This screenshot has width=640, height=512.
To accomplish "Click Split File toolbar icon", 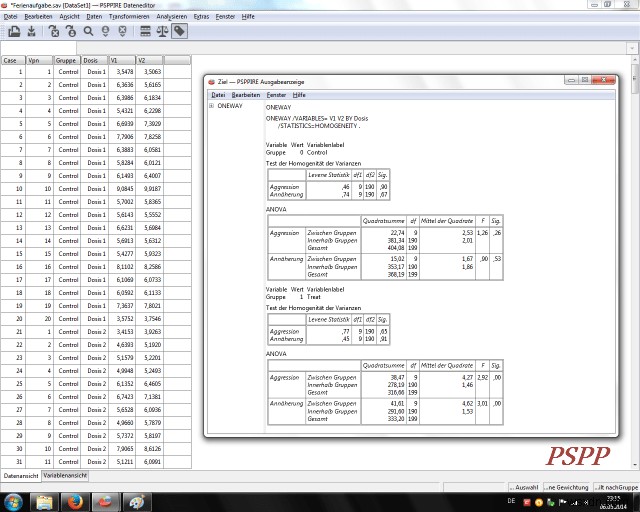I will click(x=145, y=31).
